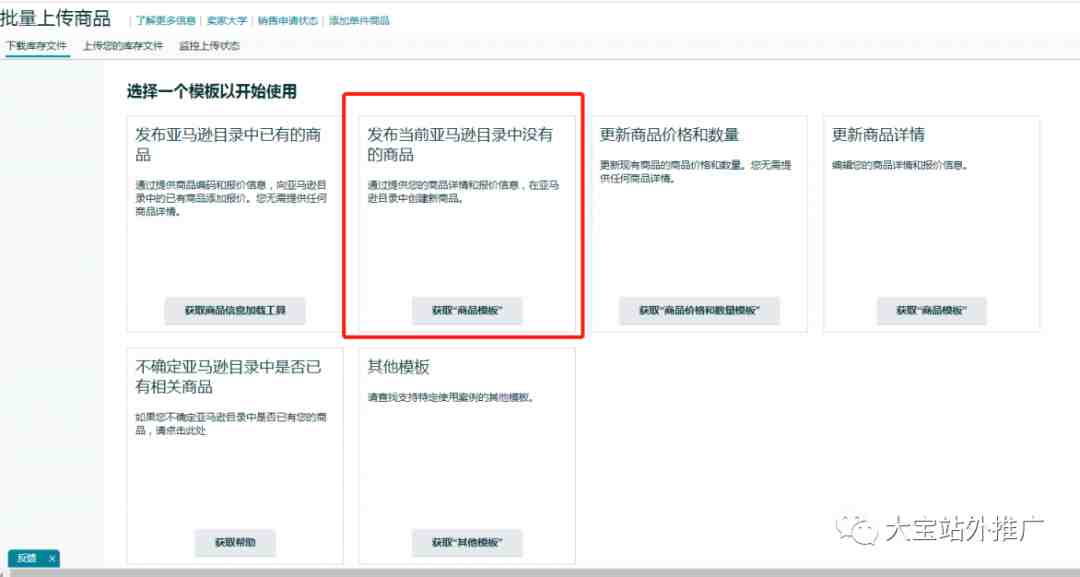The height and width of the screenshot is (577, 1080).
Task: Click the 批量上传商品 page title
Action: click(x=55, y=19)
